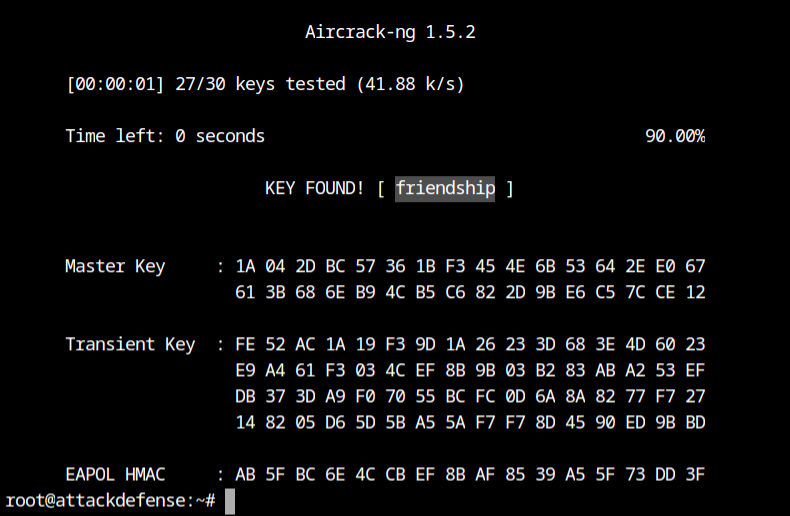Click the "Transient Key" label
Screen dimensions: 790x516
coord(130,344)
